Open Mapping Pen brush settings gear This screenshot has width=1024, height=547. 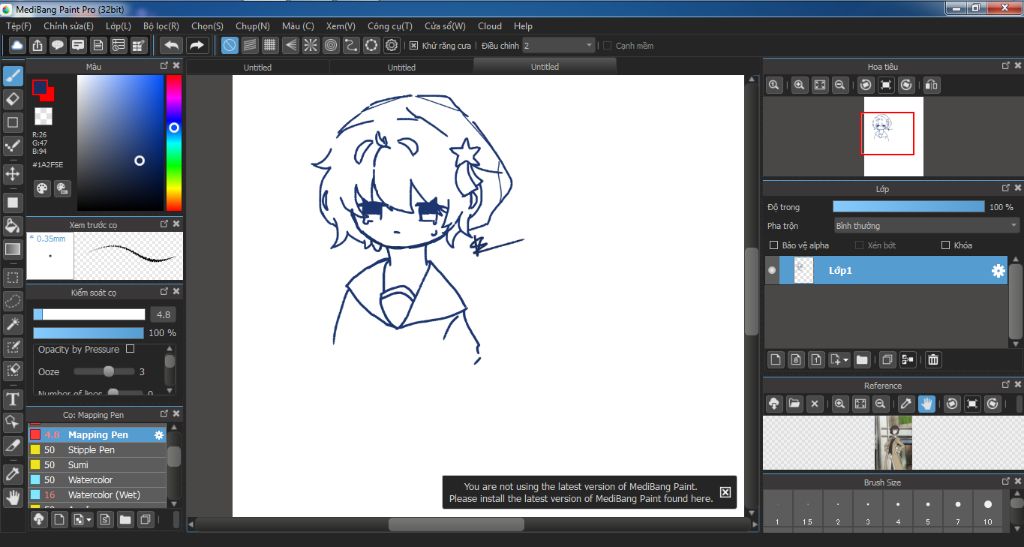pyautogui.click(x=159, y=435)
